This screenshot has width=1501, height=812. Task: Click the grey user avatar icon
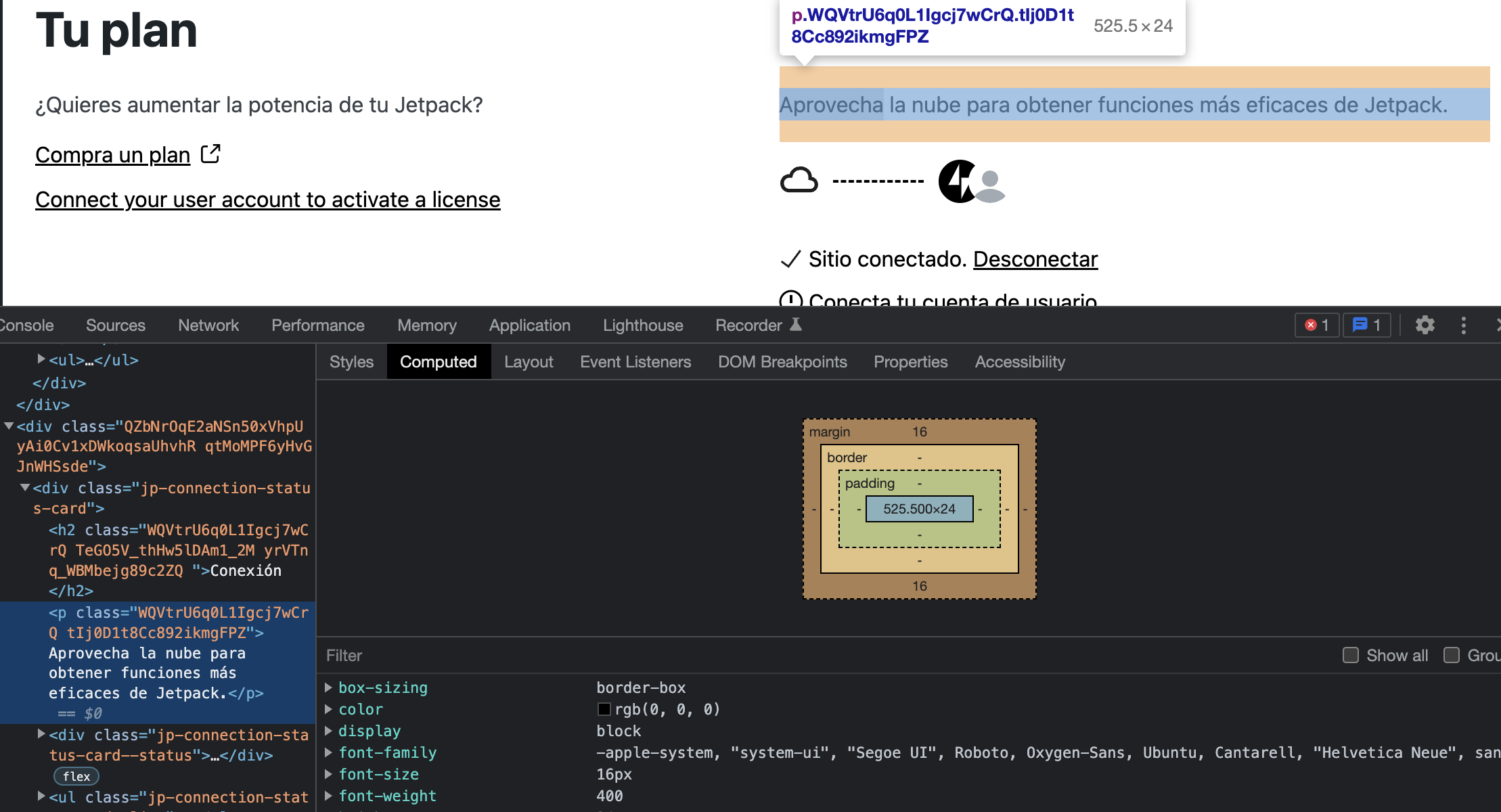tap(990, 186)
